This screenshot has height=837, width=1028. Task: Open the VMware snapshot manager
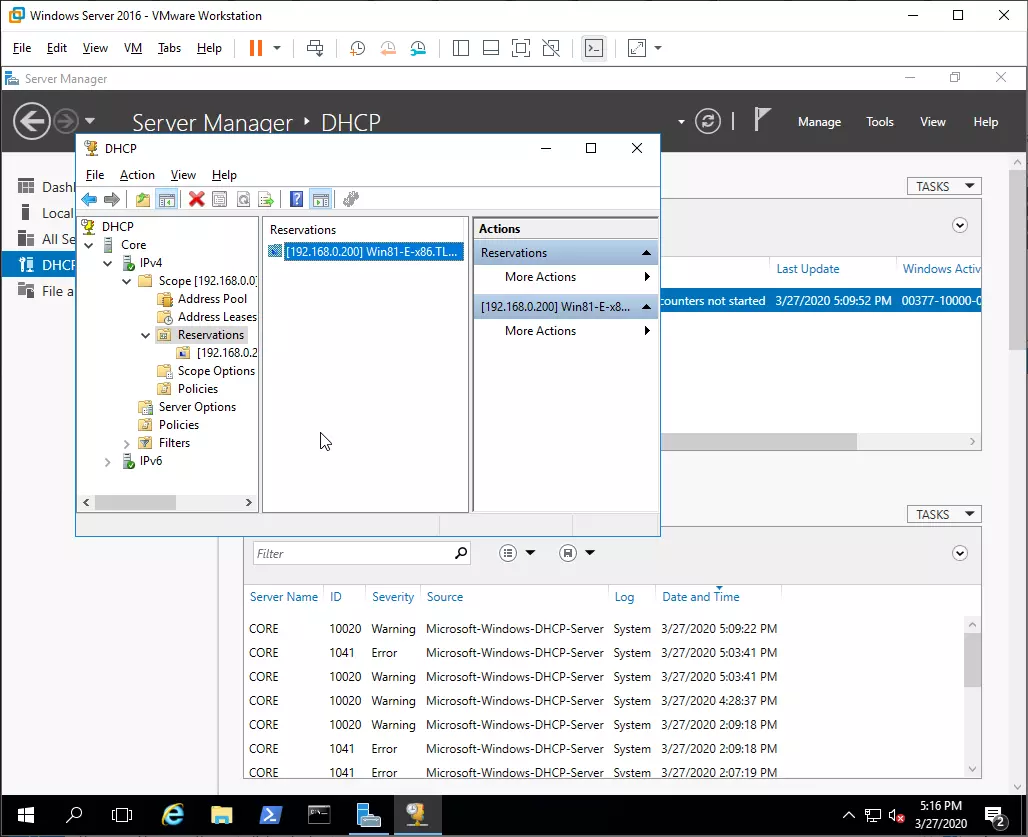[x=418, y=48]
